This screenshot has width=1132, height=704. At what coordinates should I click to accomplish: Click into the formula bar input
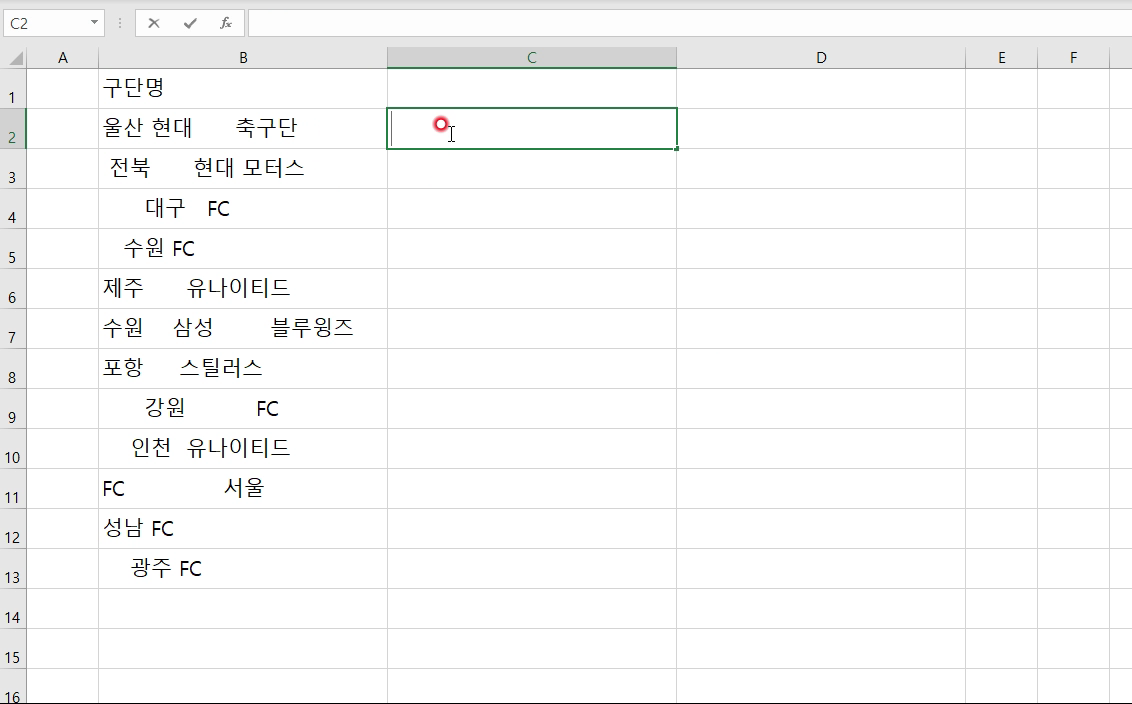tap(689, 23)
